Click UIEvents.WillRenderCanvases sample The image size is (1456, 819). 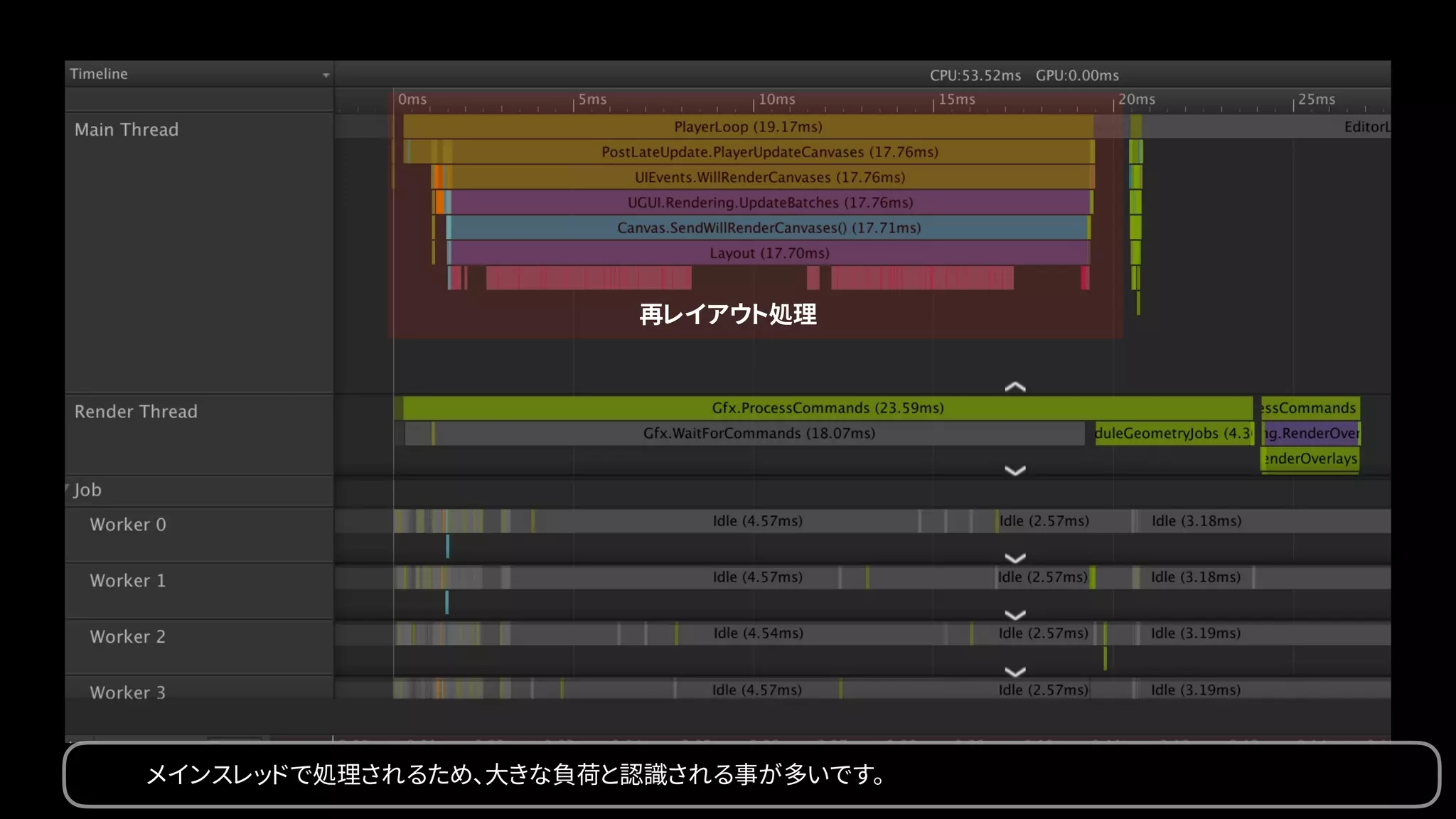[769, 177]
